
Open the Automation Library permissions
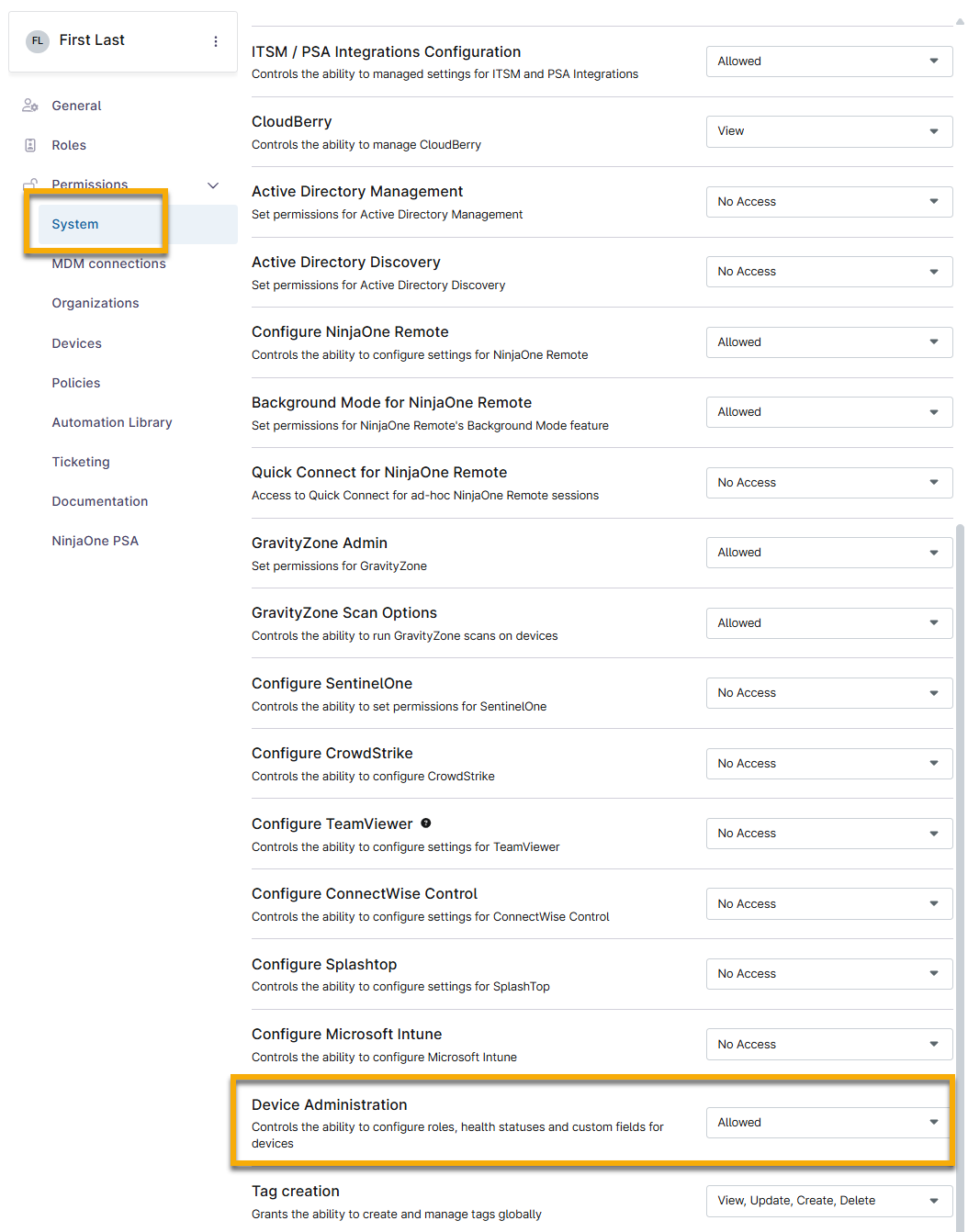(112, 422)
